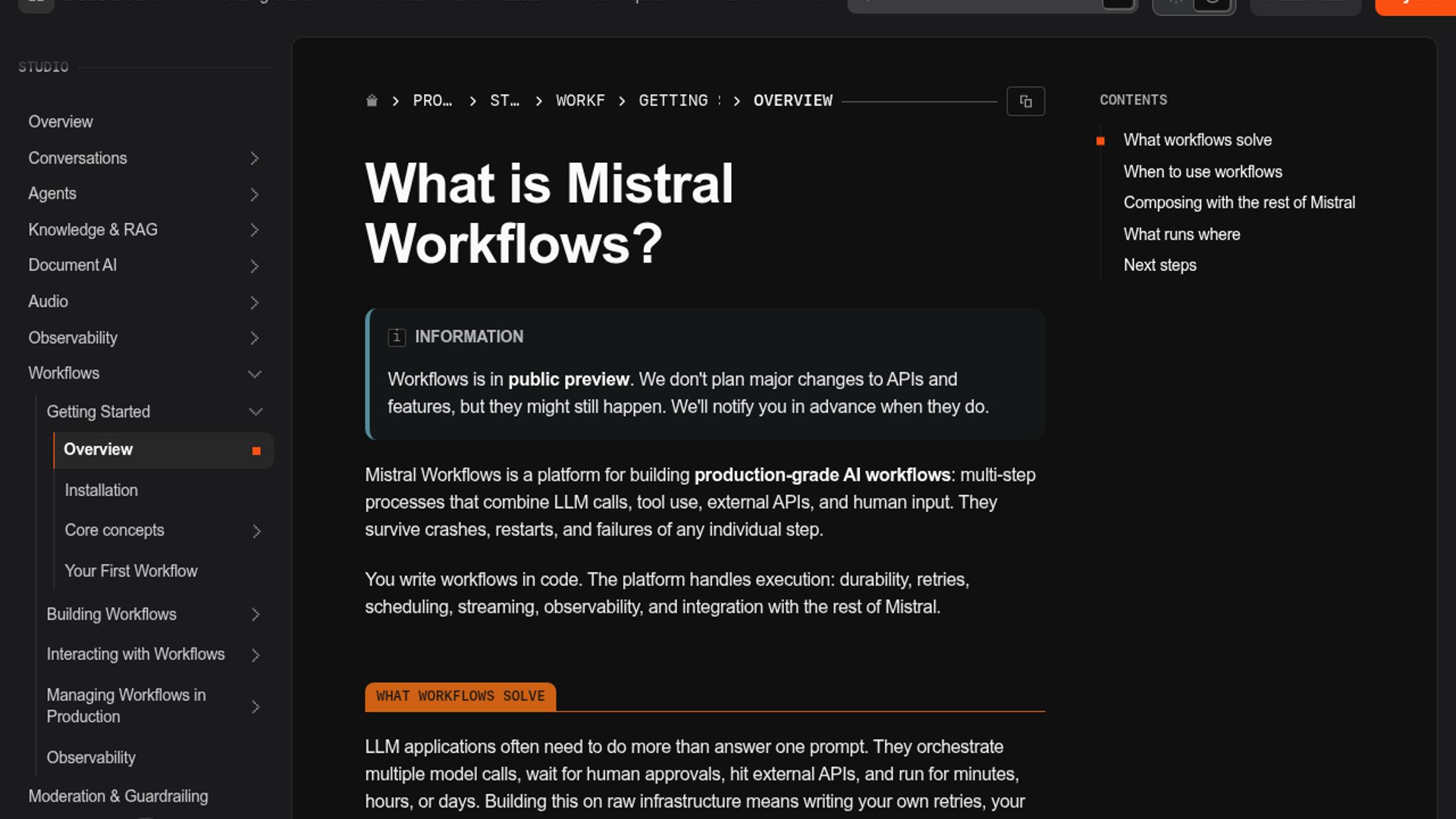Click the orange marker on Overview item
The width and height of the screenshot is (1456, 819).
click(256, 451)
